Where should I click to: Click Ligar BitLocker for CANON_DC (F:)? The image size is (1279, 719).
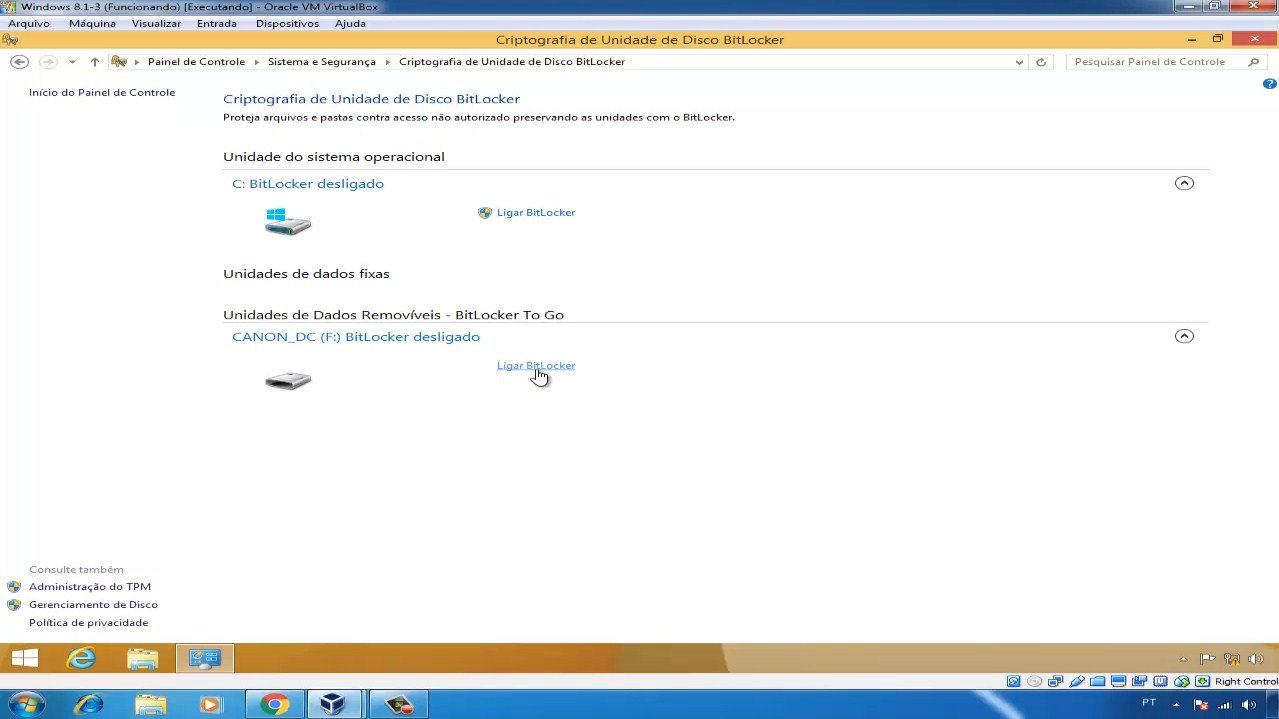[x=535, y=366]
